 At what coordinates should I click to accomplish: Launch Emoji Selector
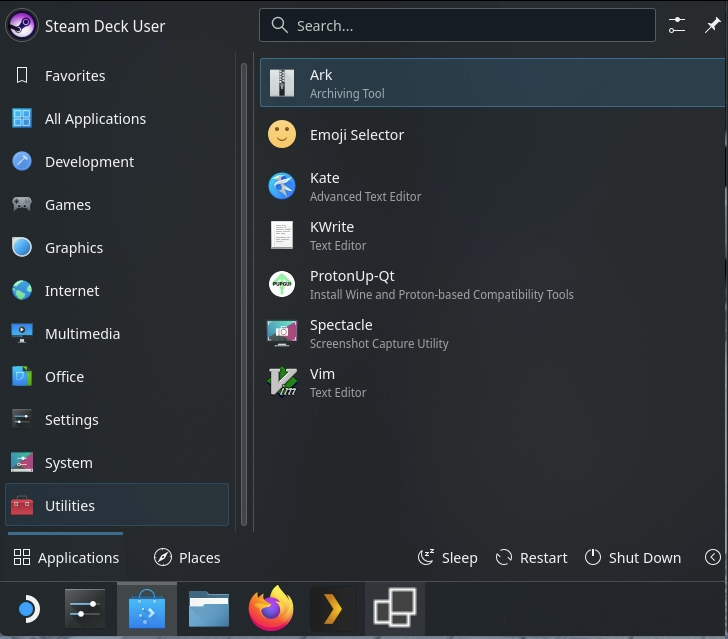coord(356,135)
